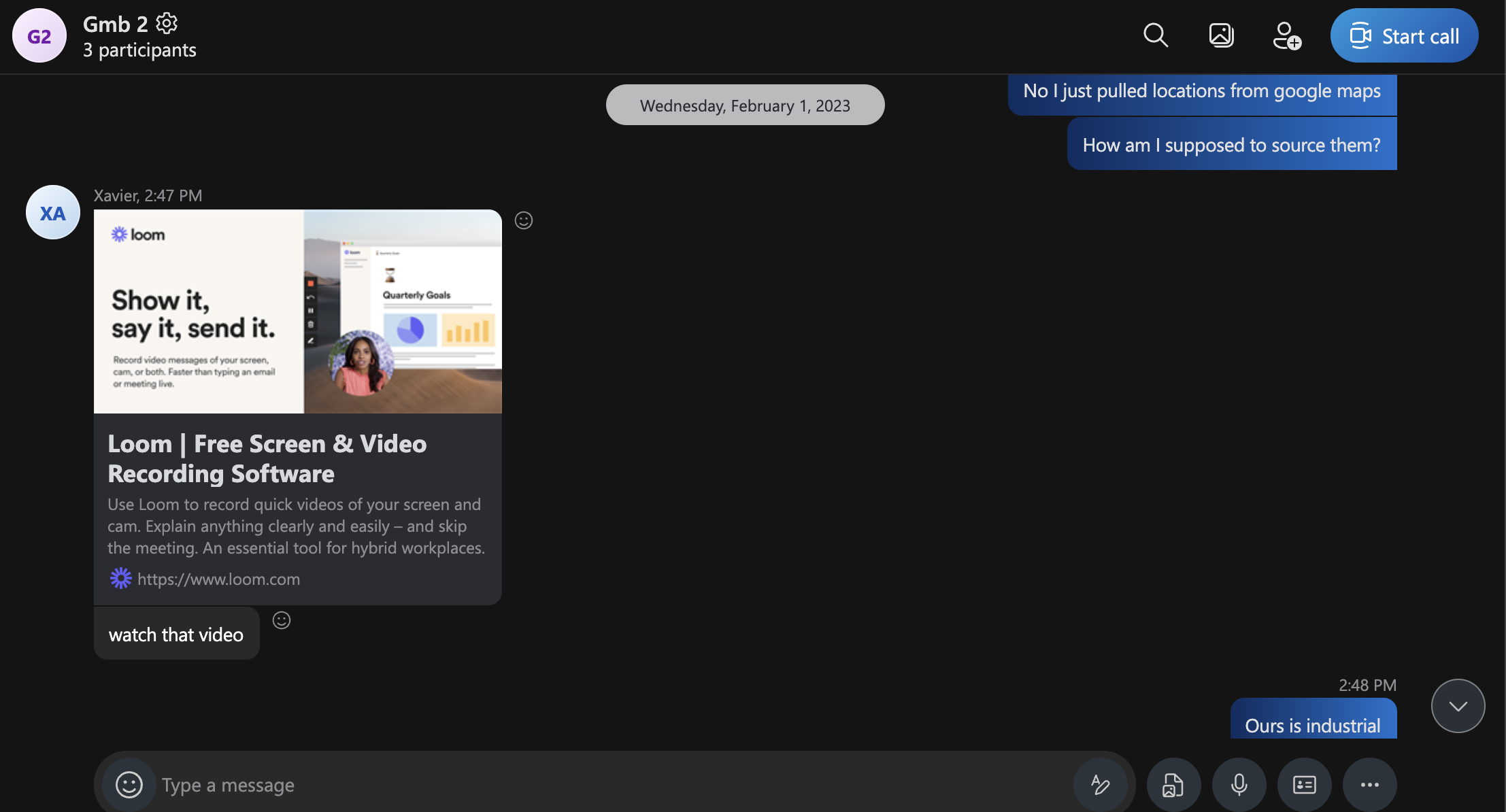Open the emoji picker in message box
1506x812 pixels.
coord(129,785)
